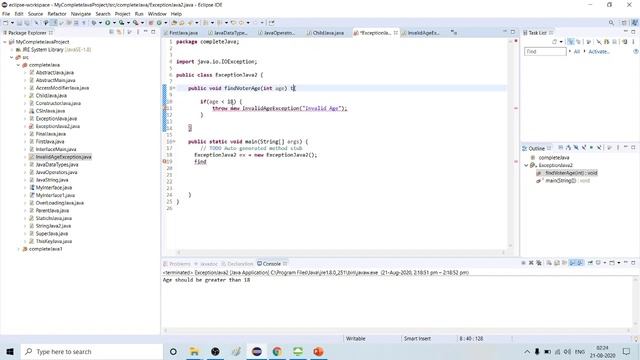Click Remove Launch icon in Console

[x=531, y=263]
